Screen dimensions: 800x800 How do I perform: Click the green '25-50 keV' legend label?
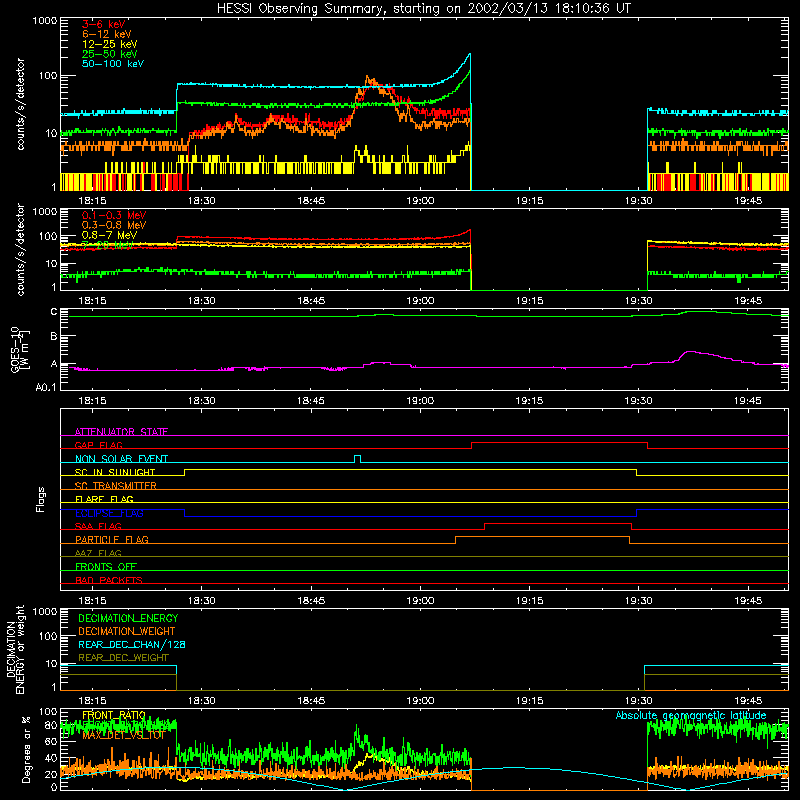(x=110, y=54)
